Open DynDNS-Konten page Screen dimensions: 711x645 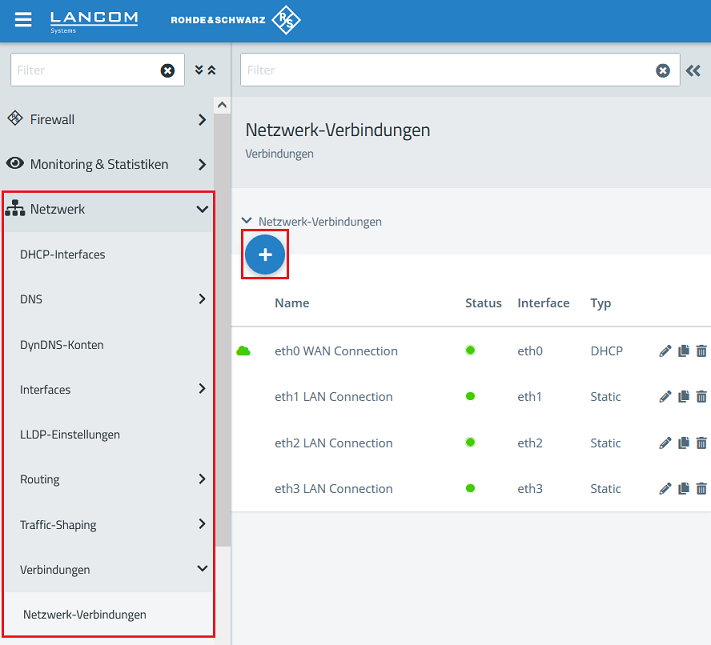pos(62,345)
